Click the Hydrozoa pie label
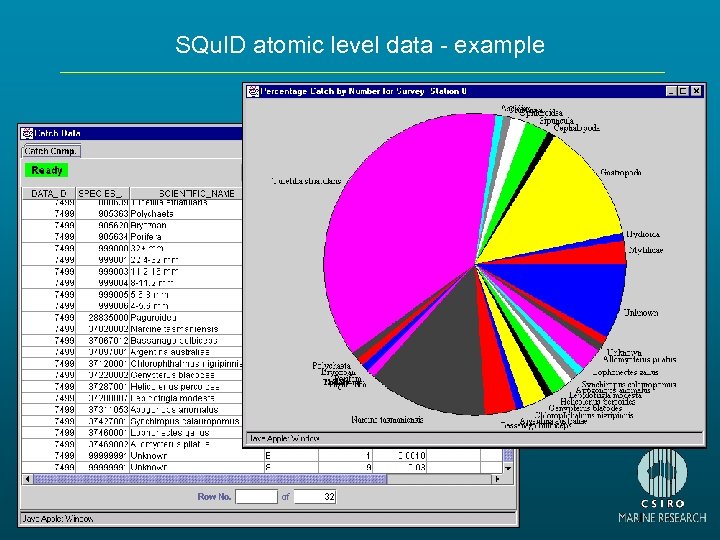Image resolution: width=720 pixels, height=540 pixels. tap(643, 234)
